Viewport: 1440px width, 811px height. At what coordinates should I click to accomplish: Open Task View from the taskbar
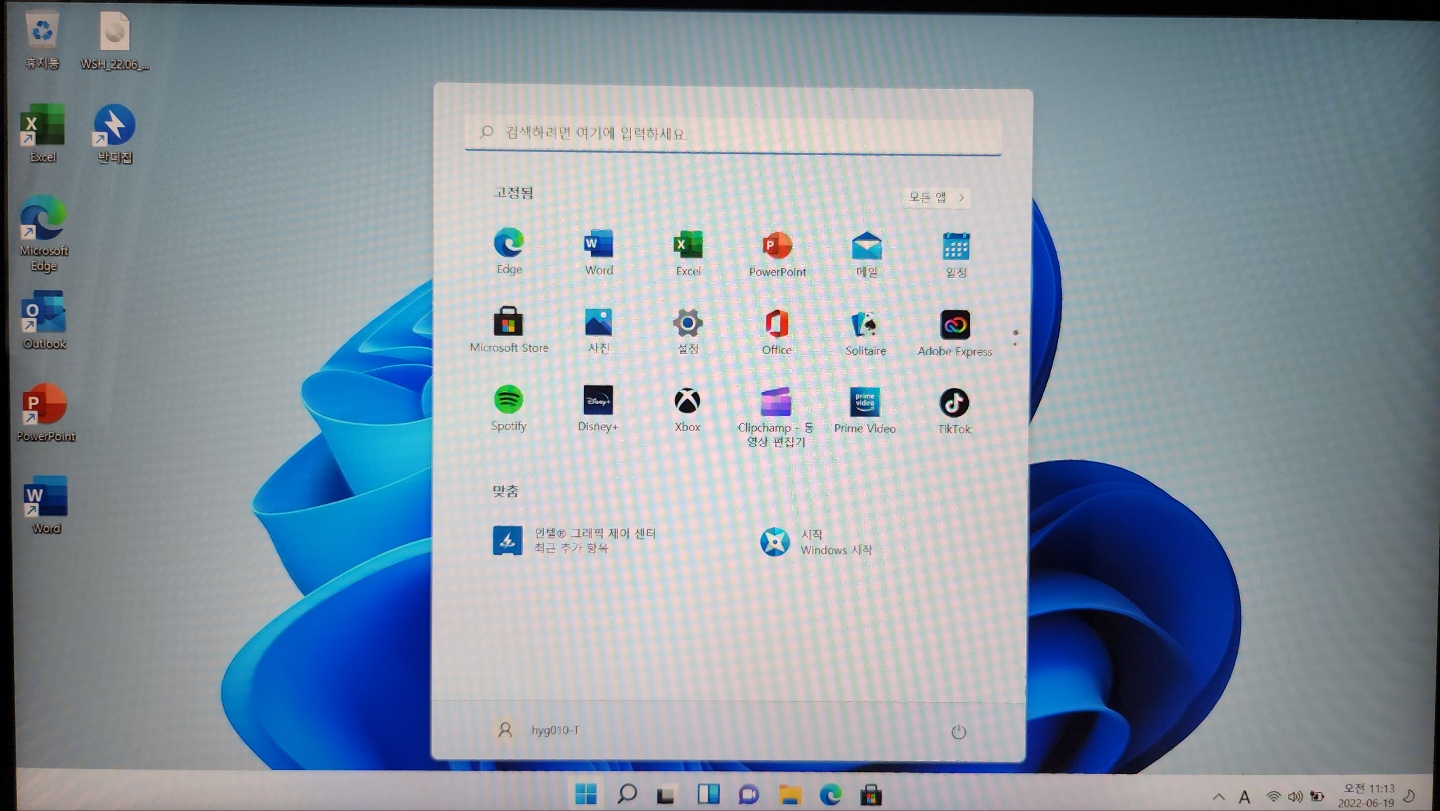click(x=667, y=795)
